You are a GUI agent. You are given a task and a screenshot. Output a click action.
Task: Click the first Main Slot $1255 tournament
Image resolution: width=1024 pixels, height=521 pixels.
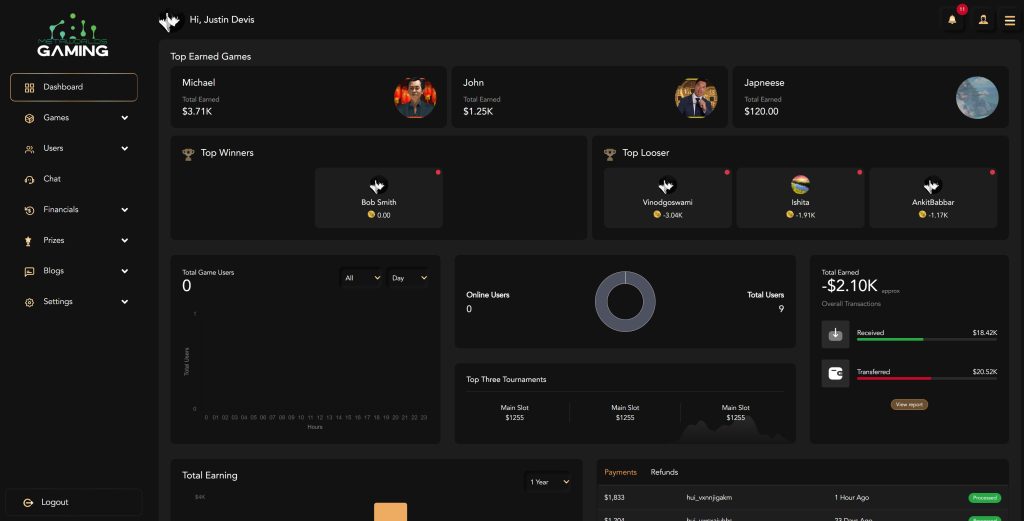[515, 413]
